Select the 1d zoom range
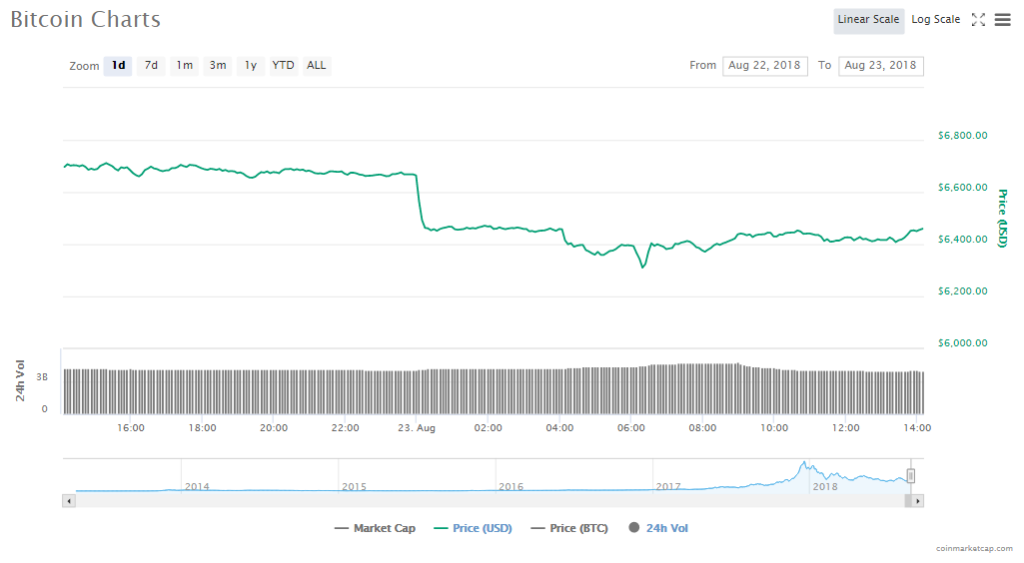Viewport: 1024px width, 563px height. pos(118,66)
